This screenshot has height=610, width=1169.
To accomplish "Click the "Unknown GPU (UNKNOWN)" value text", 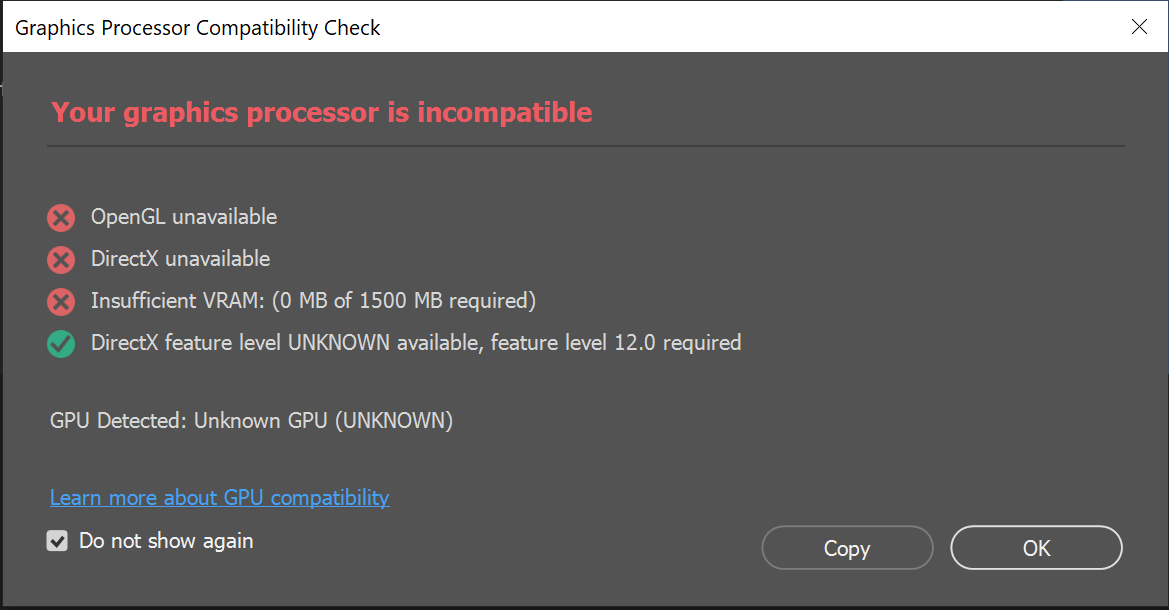I will coord(323,421).
